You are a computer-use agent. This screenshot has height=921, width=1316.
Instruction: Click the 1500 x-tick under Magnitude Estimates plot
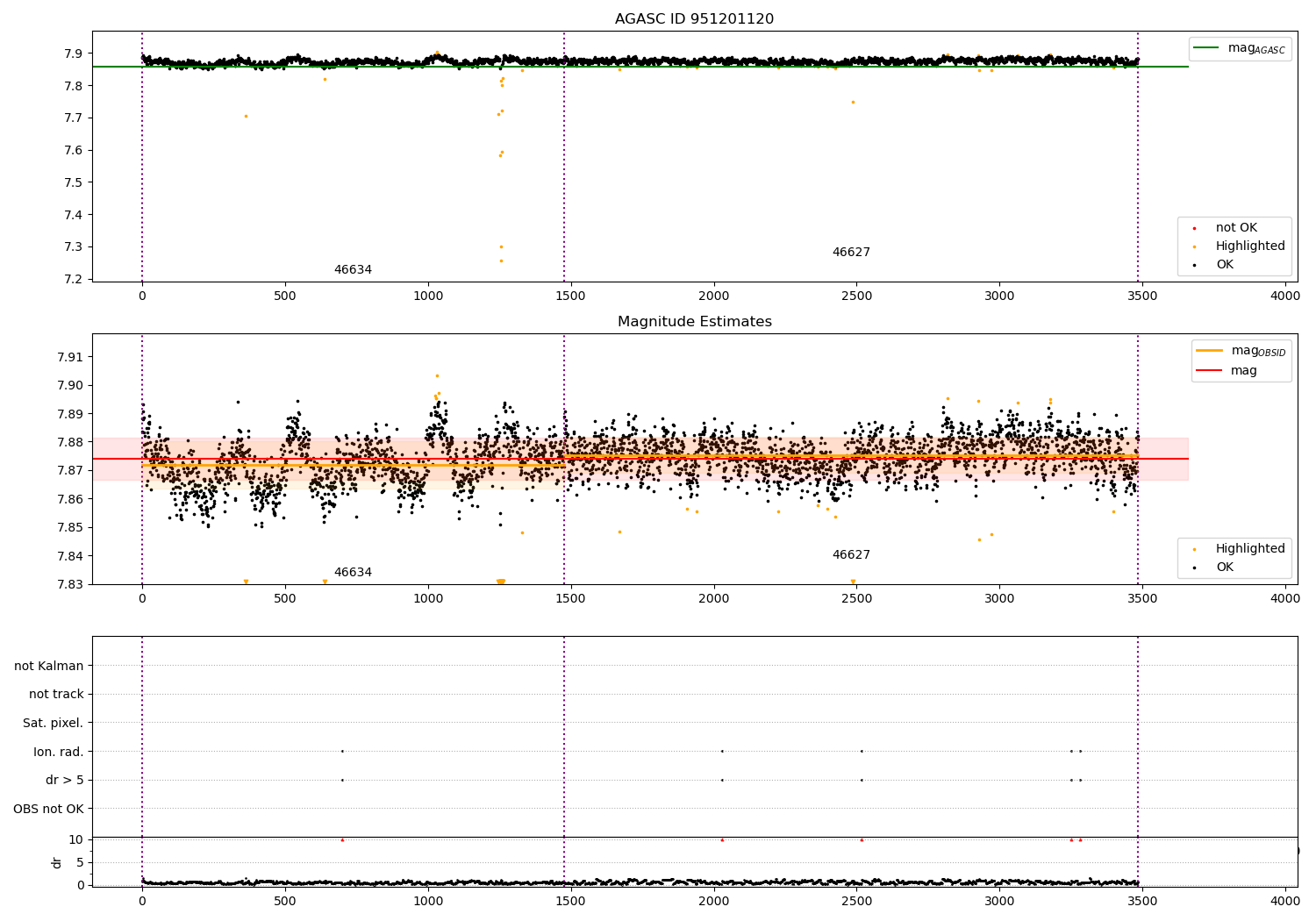[571, 599]
